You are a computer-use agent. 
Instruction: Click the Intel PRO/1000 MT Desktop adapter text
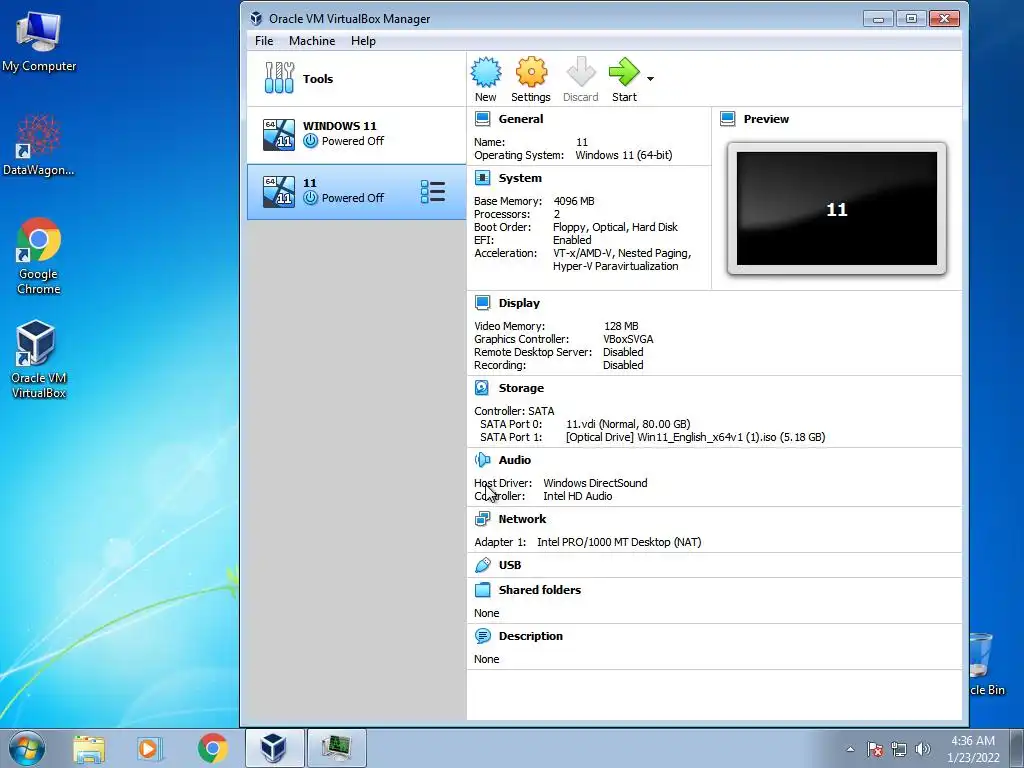(x=619, y=542)
